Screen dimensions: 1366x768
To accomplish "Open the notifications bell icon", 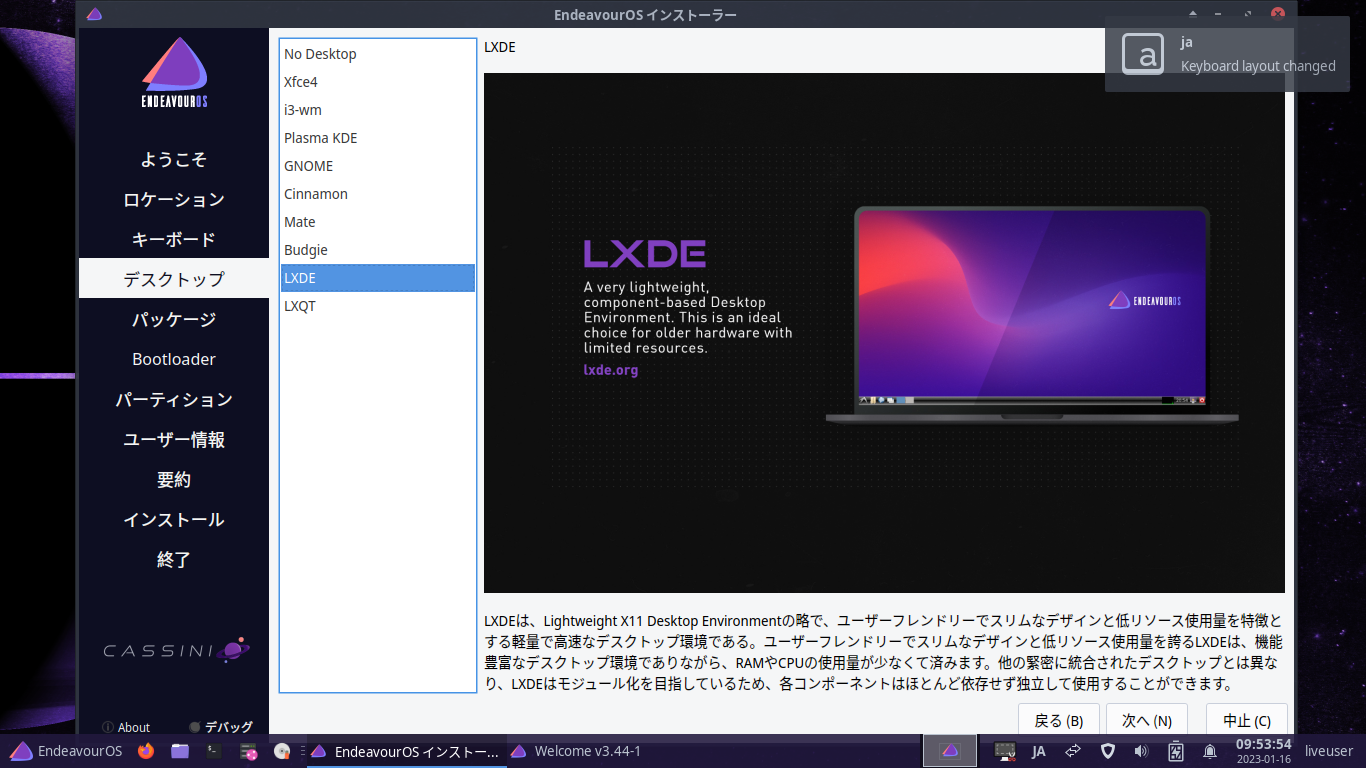I will [x=1210, y=751].
